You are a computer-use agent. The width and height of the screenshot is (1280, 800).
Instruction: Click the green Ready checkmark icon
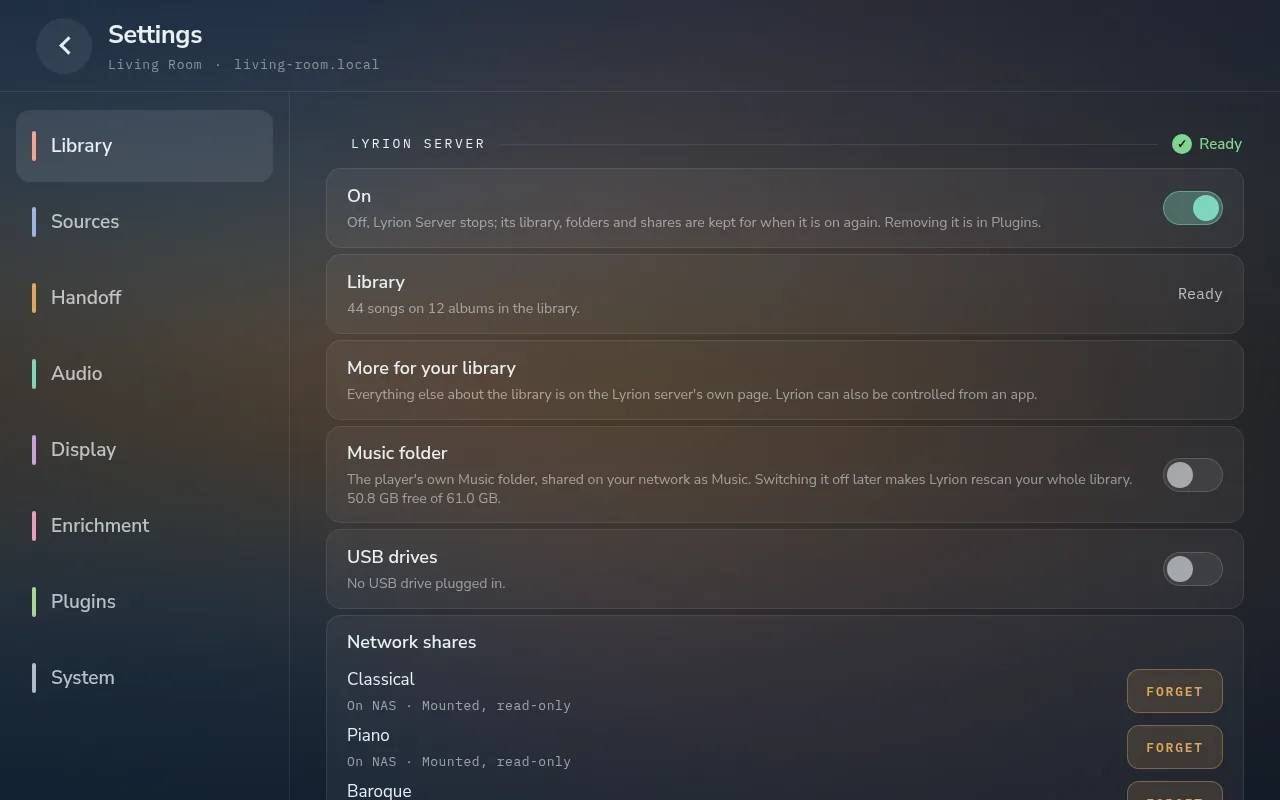click(x=1182, y=144)
